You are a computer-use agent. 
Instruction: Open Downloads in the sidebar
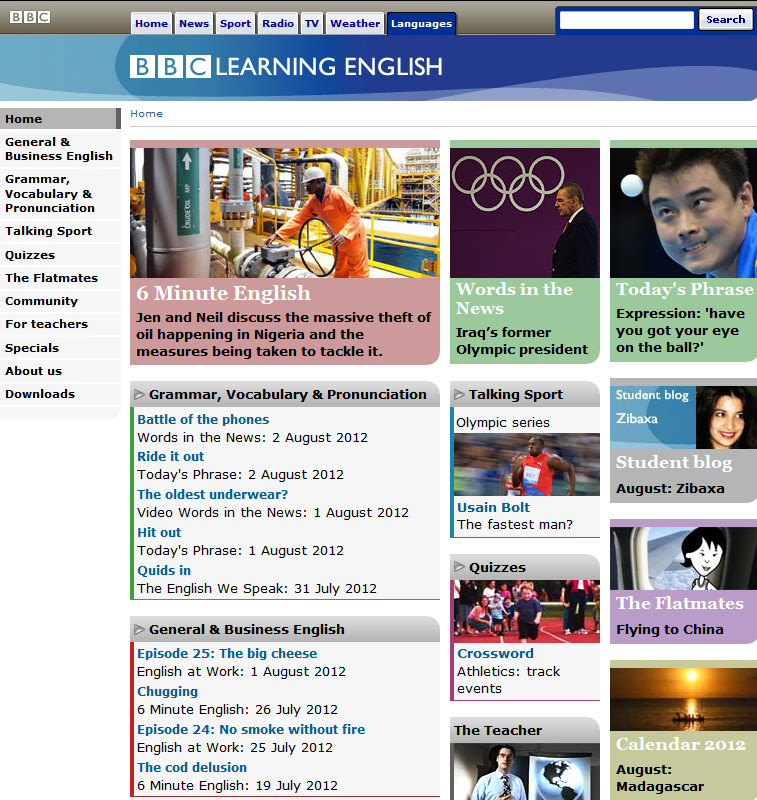point(60,394)
